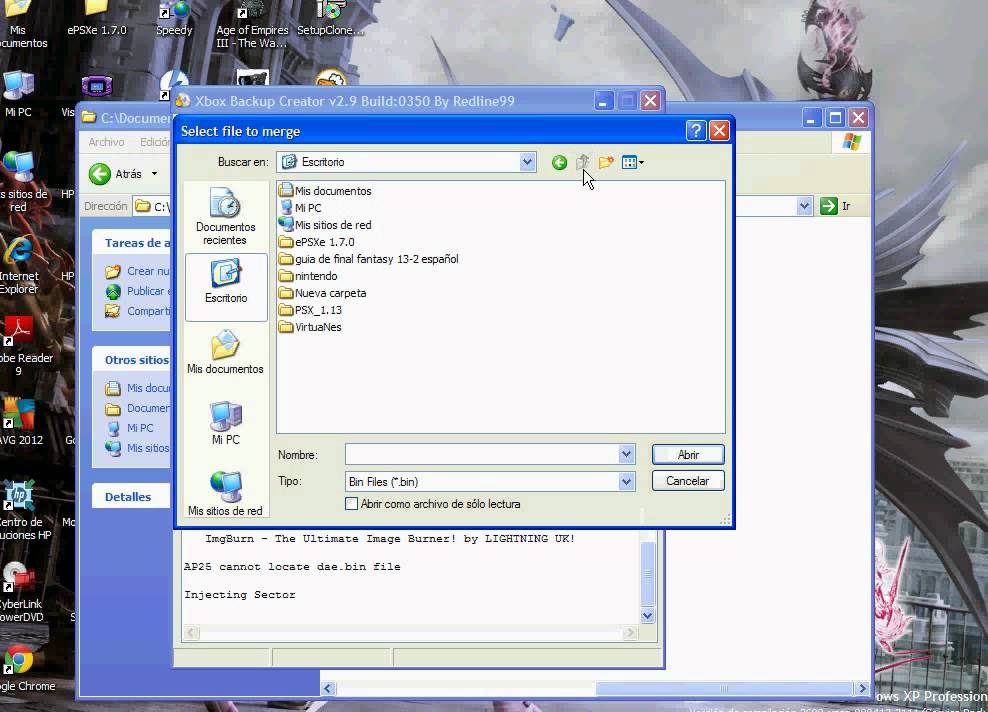988x712 pixels.
Task: Open Mis documentos link under Otros sitios
Action: pos(139,388)
